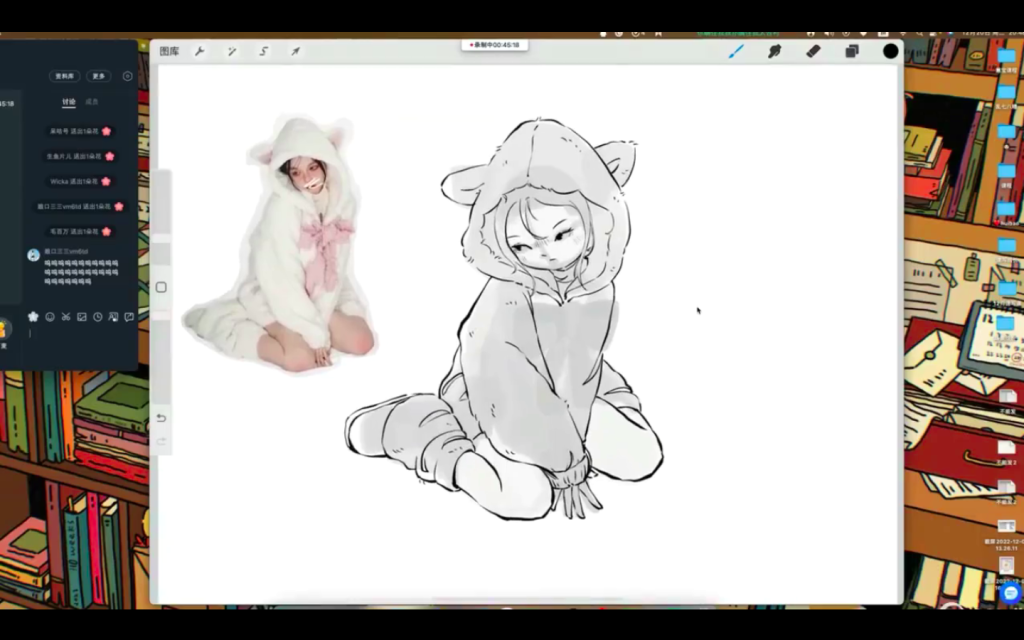Switch to the 成员 tab
The height and width of the screenshot is (640, 1024).
pos(92,101)
